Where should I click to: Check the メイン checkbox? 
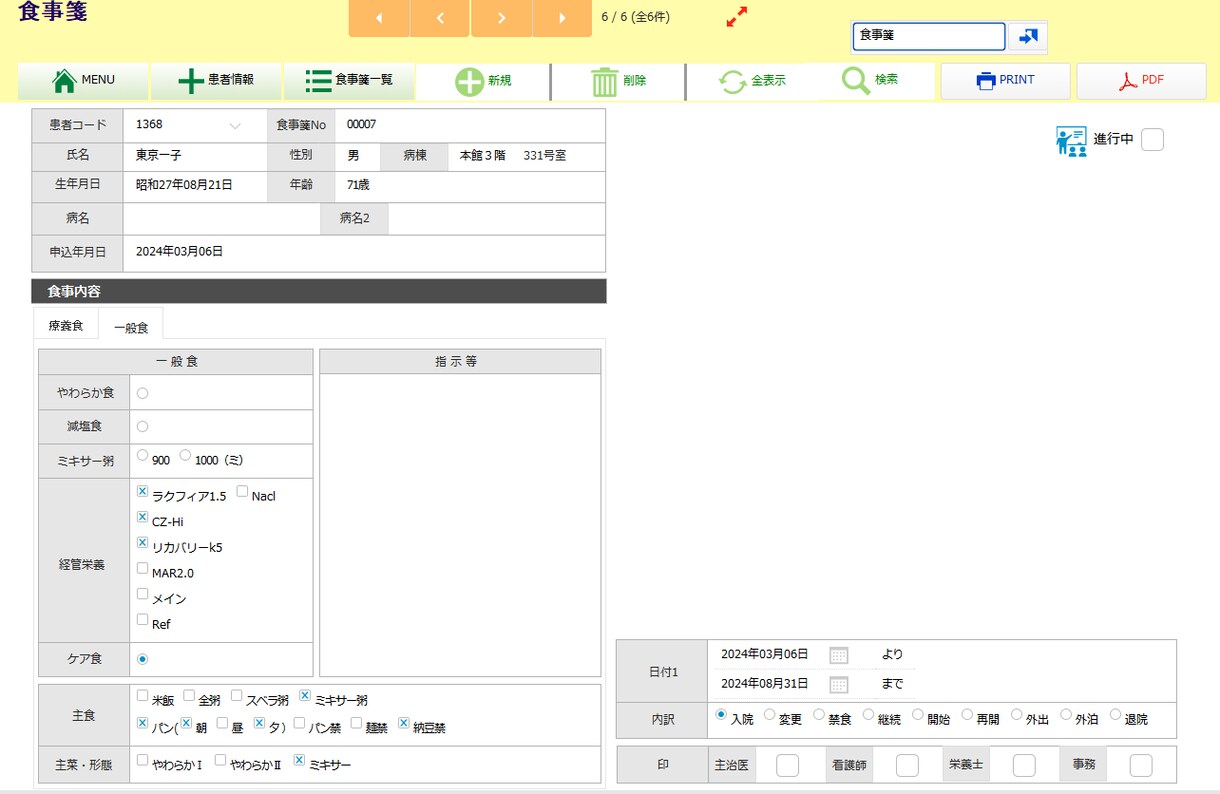142,594
